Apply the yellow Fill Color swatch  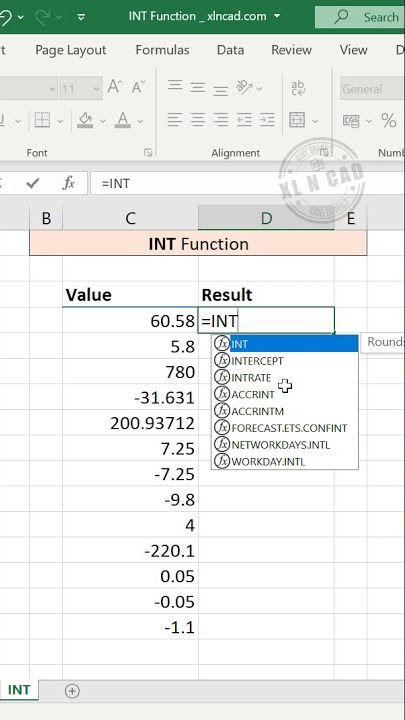(x=86, y=121)
